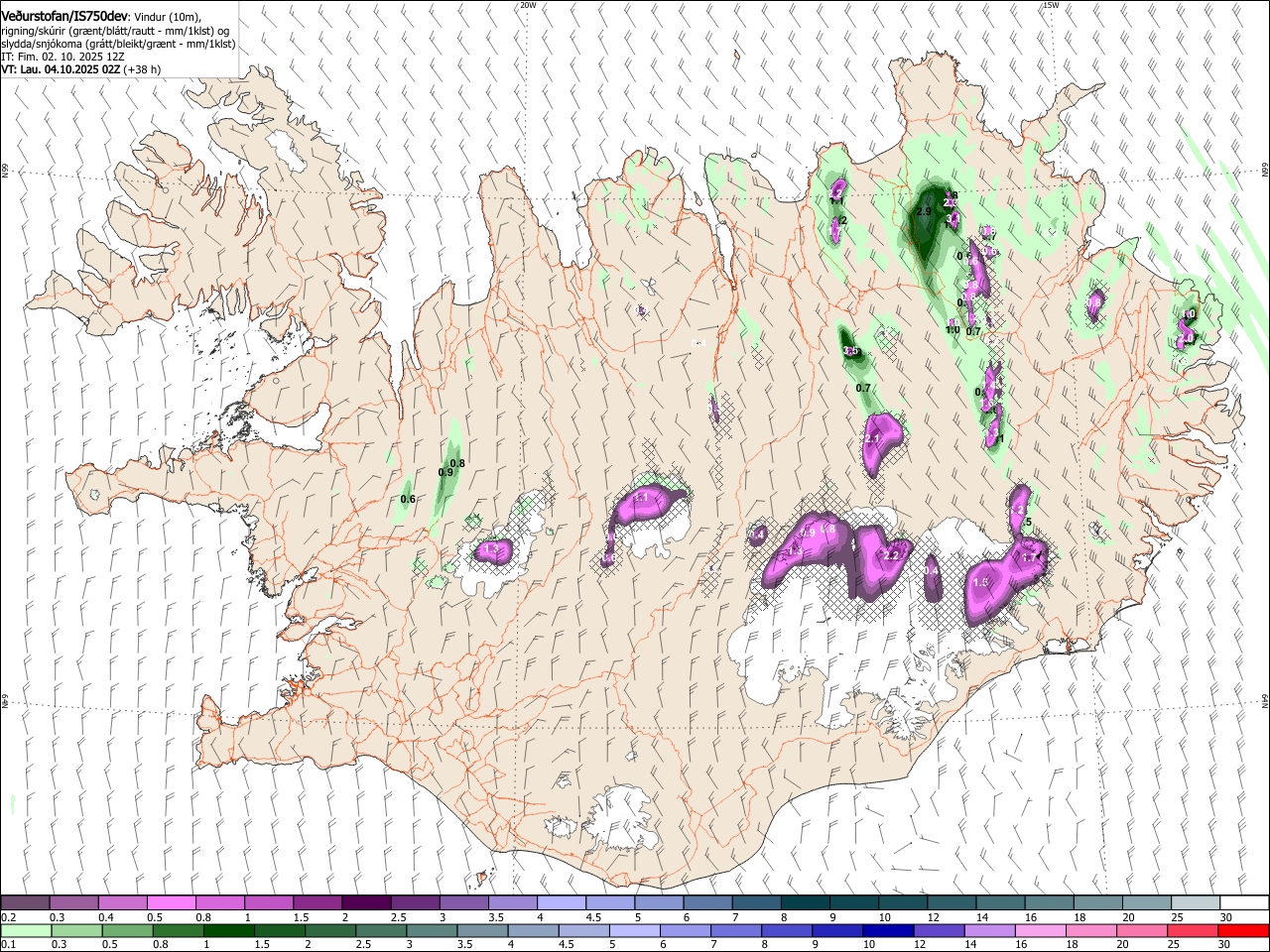
Task: Click the 'slydda/snjókoma' legend description line
Action: pos(118,44)
